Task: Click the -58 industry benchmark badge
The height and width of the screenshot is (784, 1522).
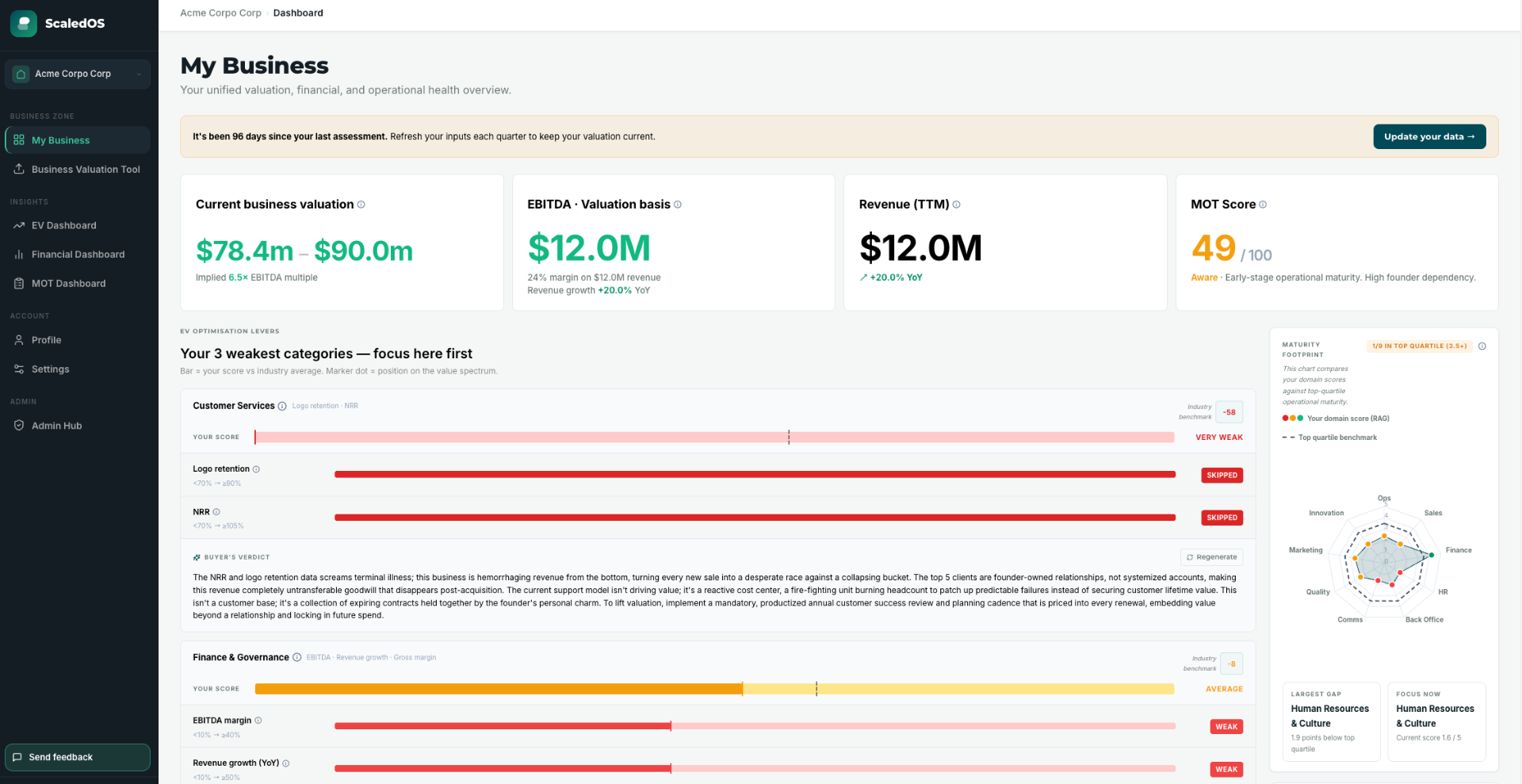Action: coord(1229,412)
